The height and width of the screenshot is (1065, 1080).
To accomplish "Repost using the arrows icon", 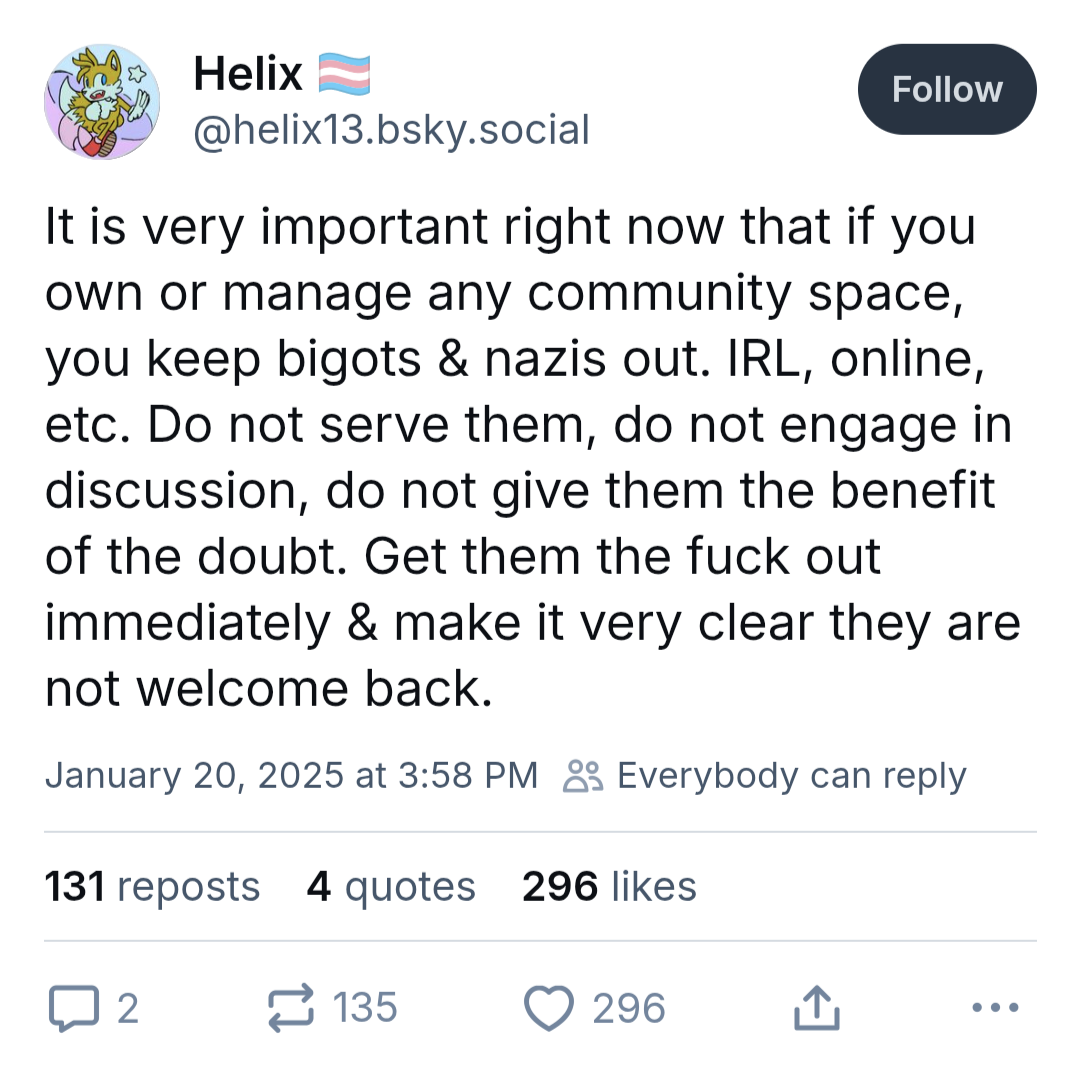I will [292, 1008].
